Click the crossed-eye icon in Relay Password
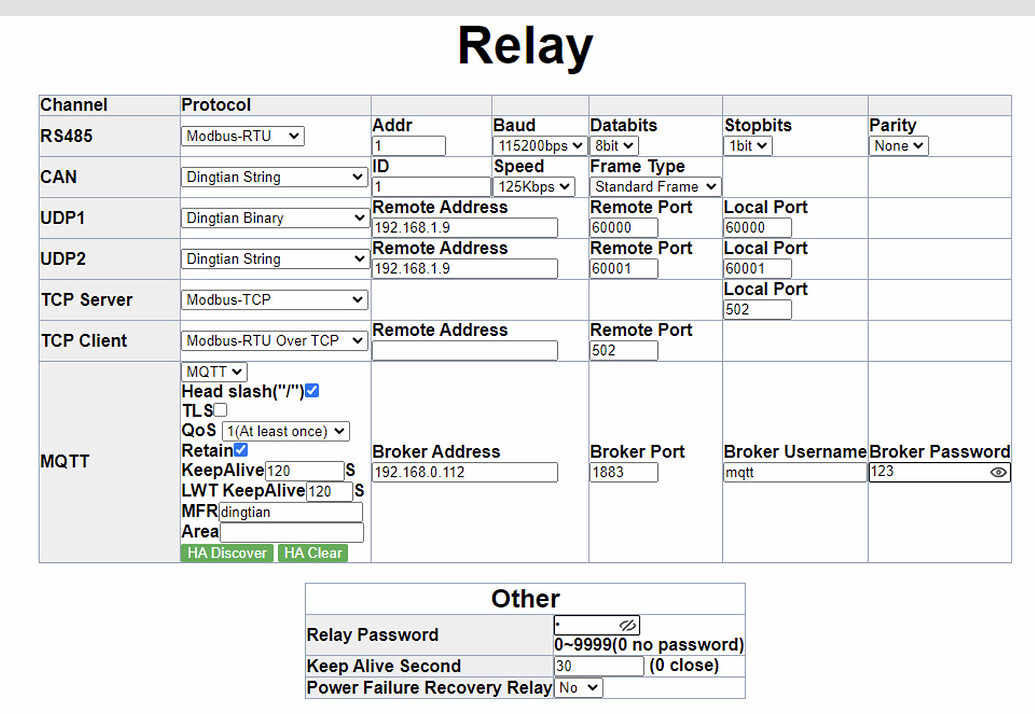 tap(627, 624)
